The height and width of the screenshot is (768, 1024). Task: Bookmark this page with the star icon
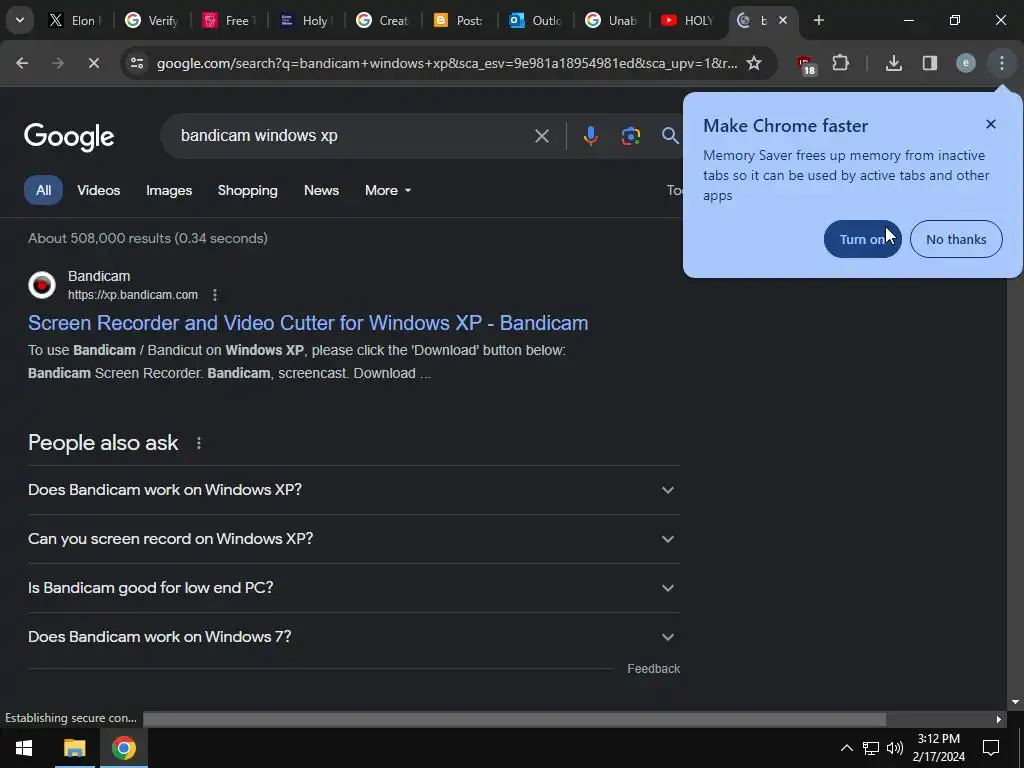point(754,63)
